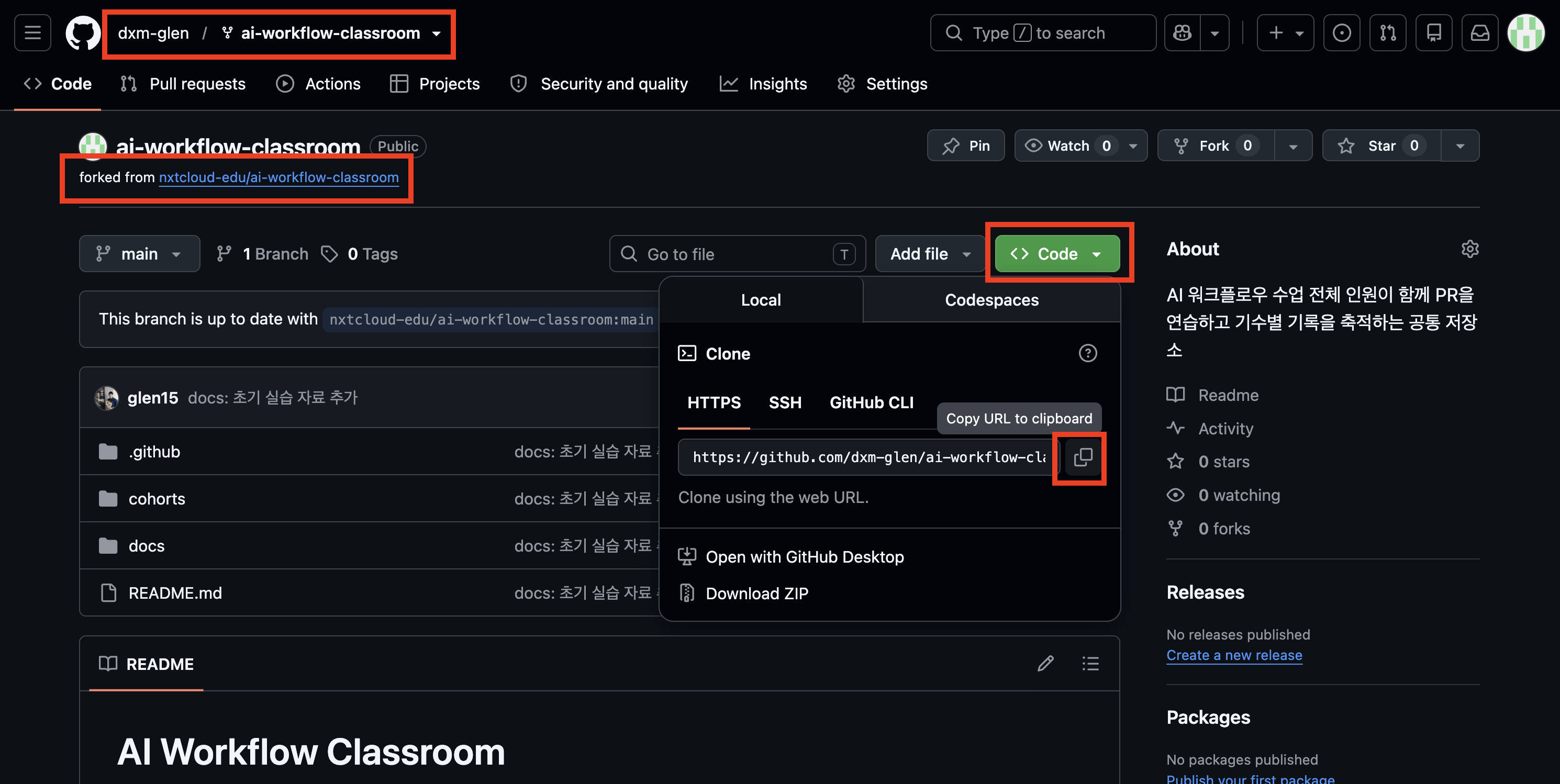The image size is (1560, 784).
Task: Toggle the green Code dropdown button
Action: pyautogui.click(x=1057, y=254)
